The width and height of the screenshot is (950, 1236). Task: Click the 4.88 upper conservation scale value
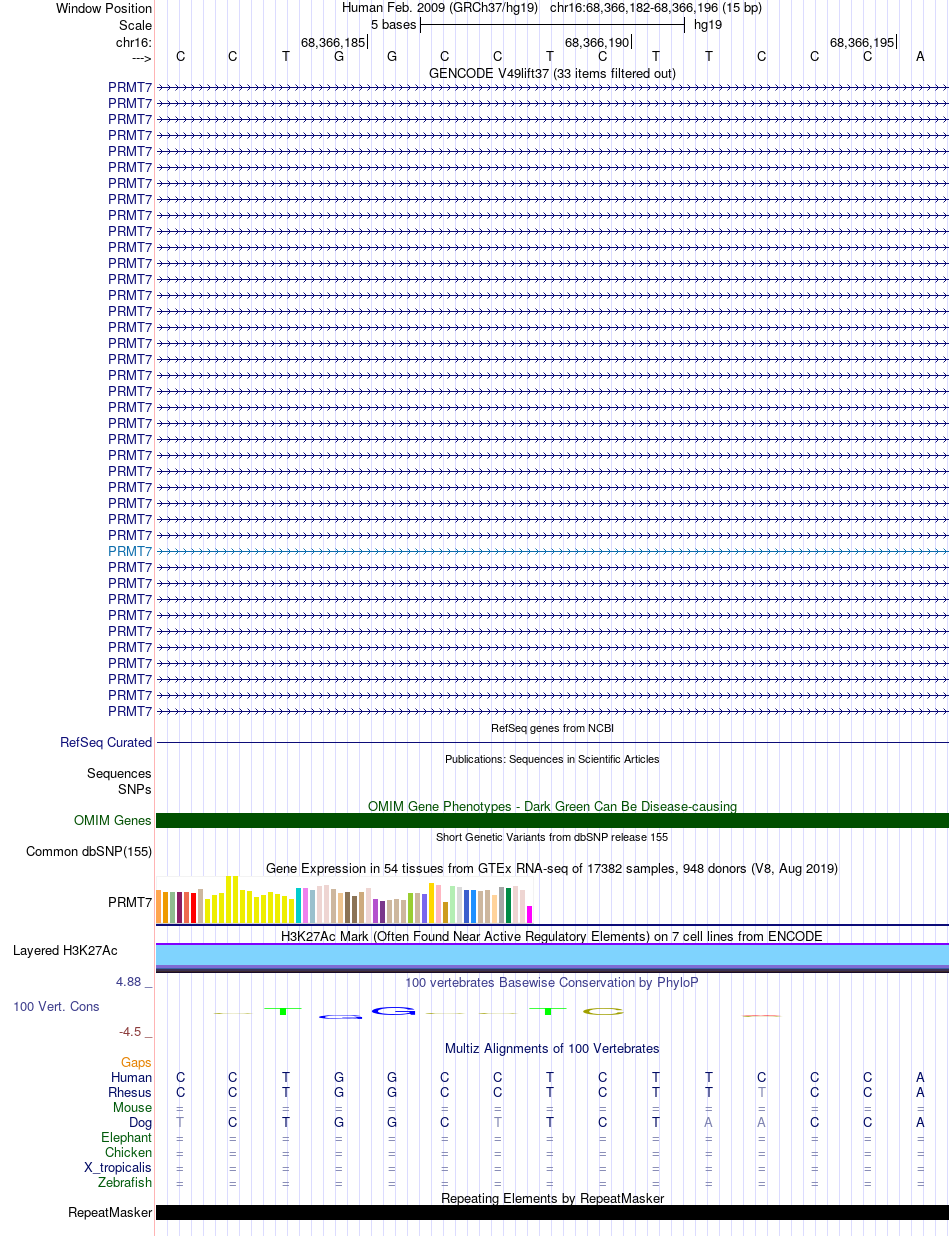click(x=130, y=982)
